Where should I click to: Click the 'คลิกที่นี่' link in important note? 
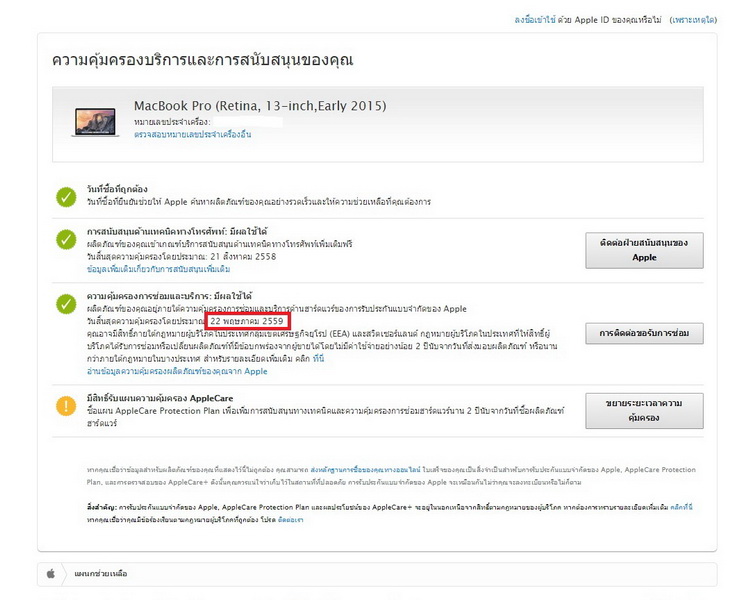tap(682, 507)
